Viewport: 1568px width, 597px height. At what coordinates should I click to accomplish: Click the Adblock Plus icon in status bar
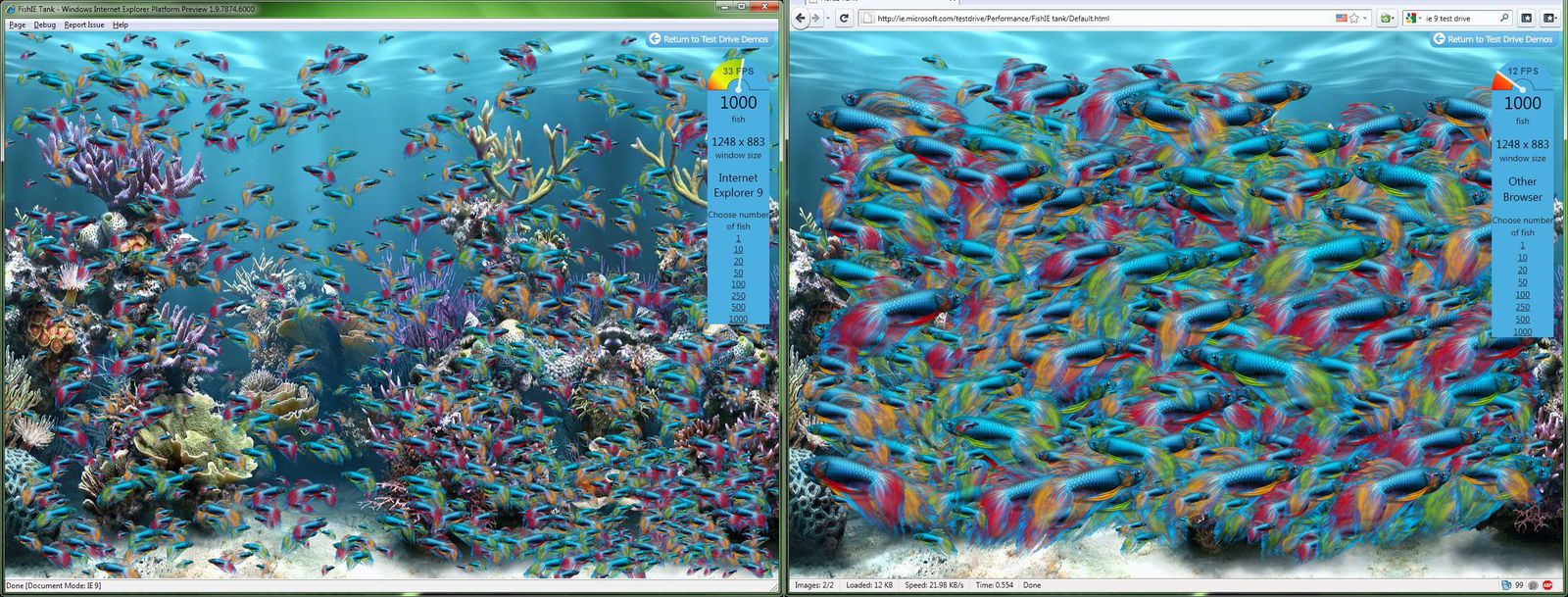click(x=1547, y=585)
